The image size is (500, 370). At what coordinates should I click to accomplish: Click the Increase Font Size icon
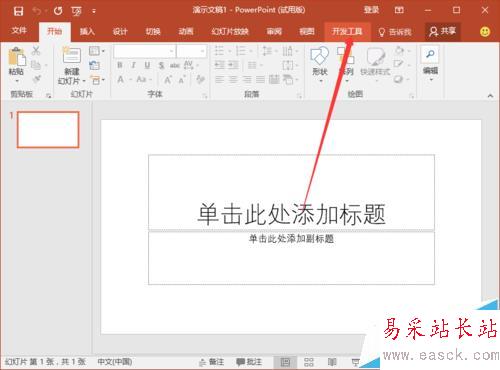pos(168,80)
